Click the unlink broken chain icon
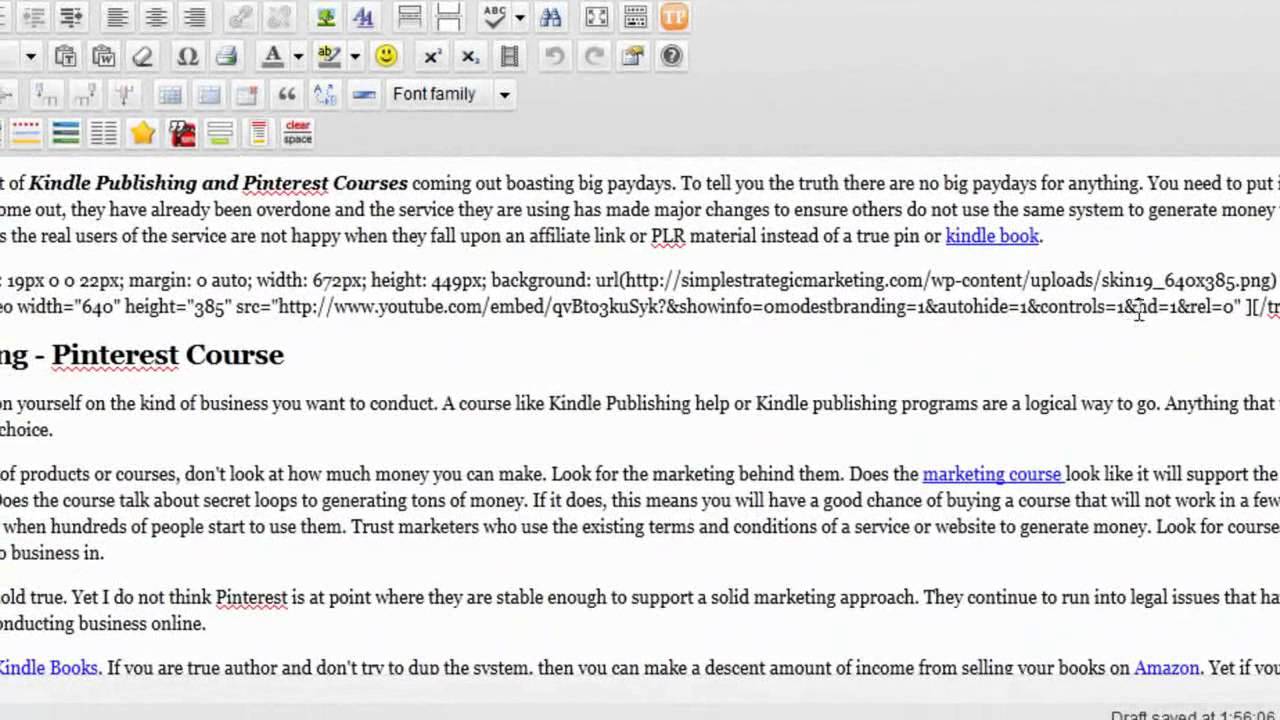 [x=280, y=17]
